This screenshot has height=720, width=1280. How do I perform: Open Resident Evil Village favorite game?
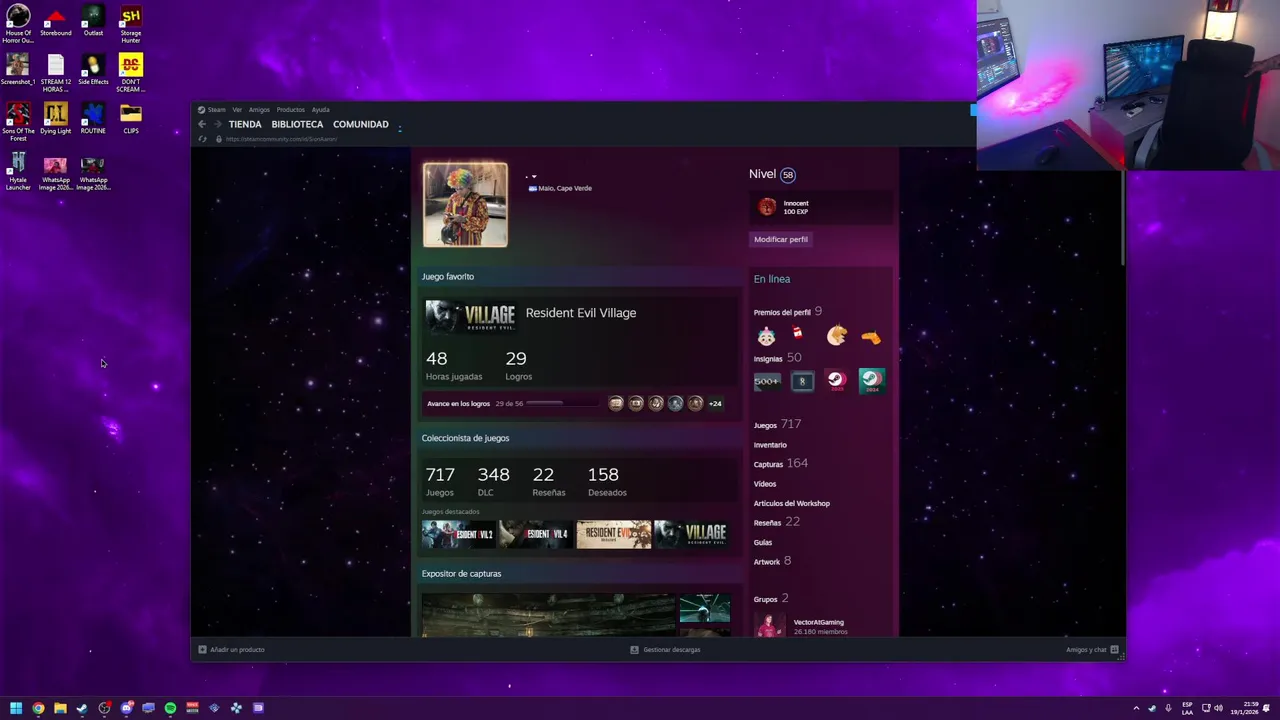[580, 313]
